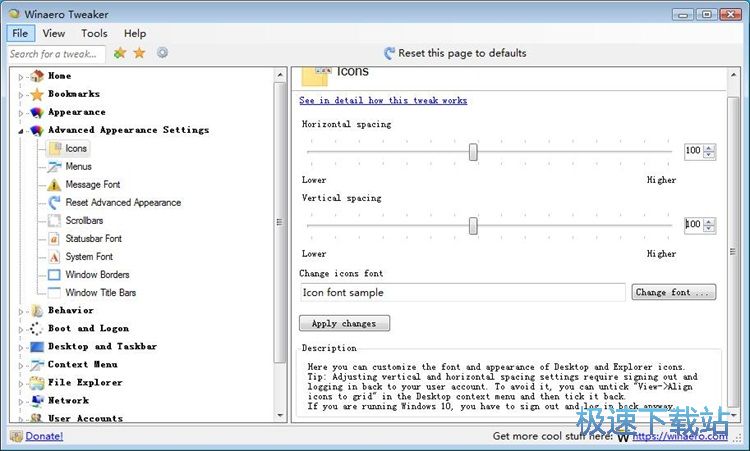This screenshot has width=750, height=451.
Task: Decrease the Vertical spacing value stepper
Action: click(x=709, y=229)
